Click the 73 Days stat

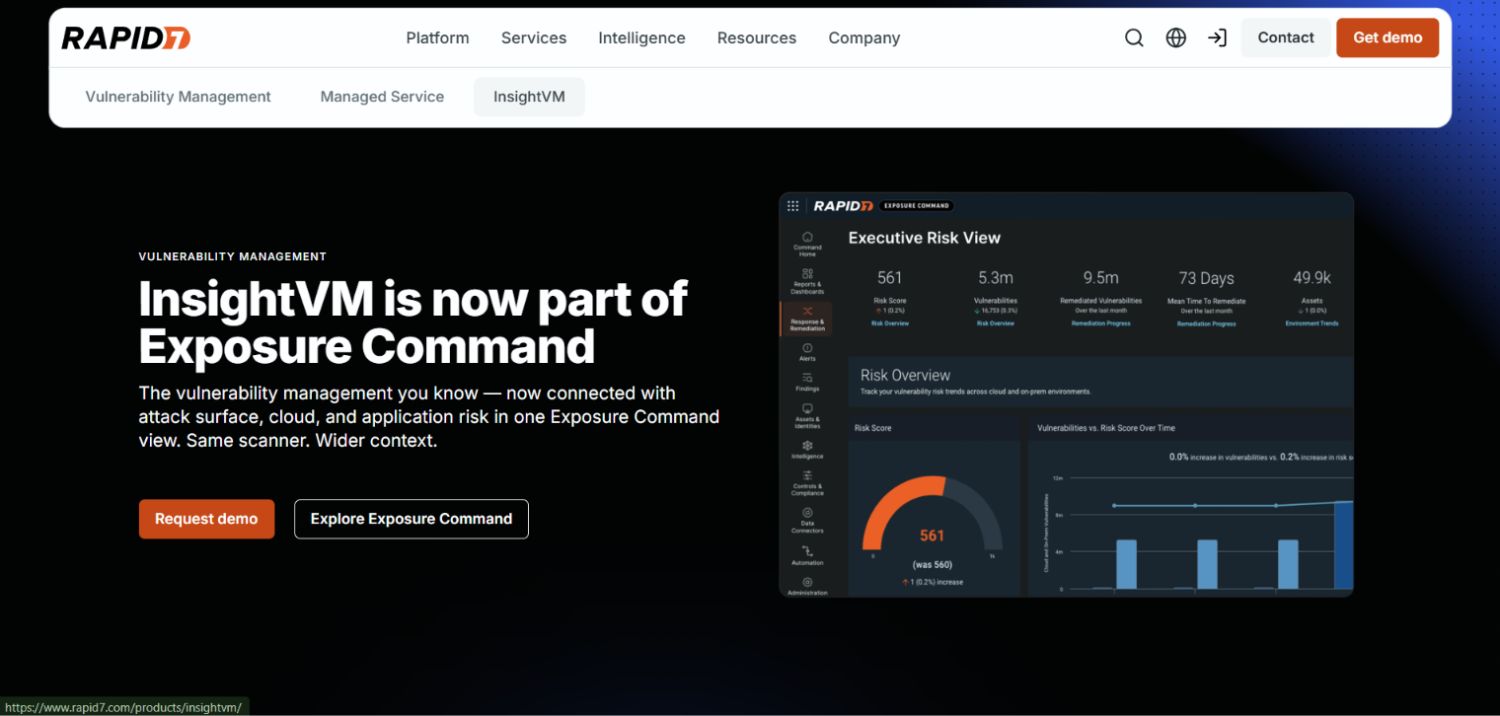(x=1206, y=278)
